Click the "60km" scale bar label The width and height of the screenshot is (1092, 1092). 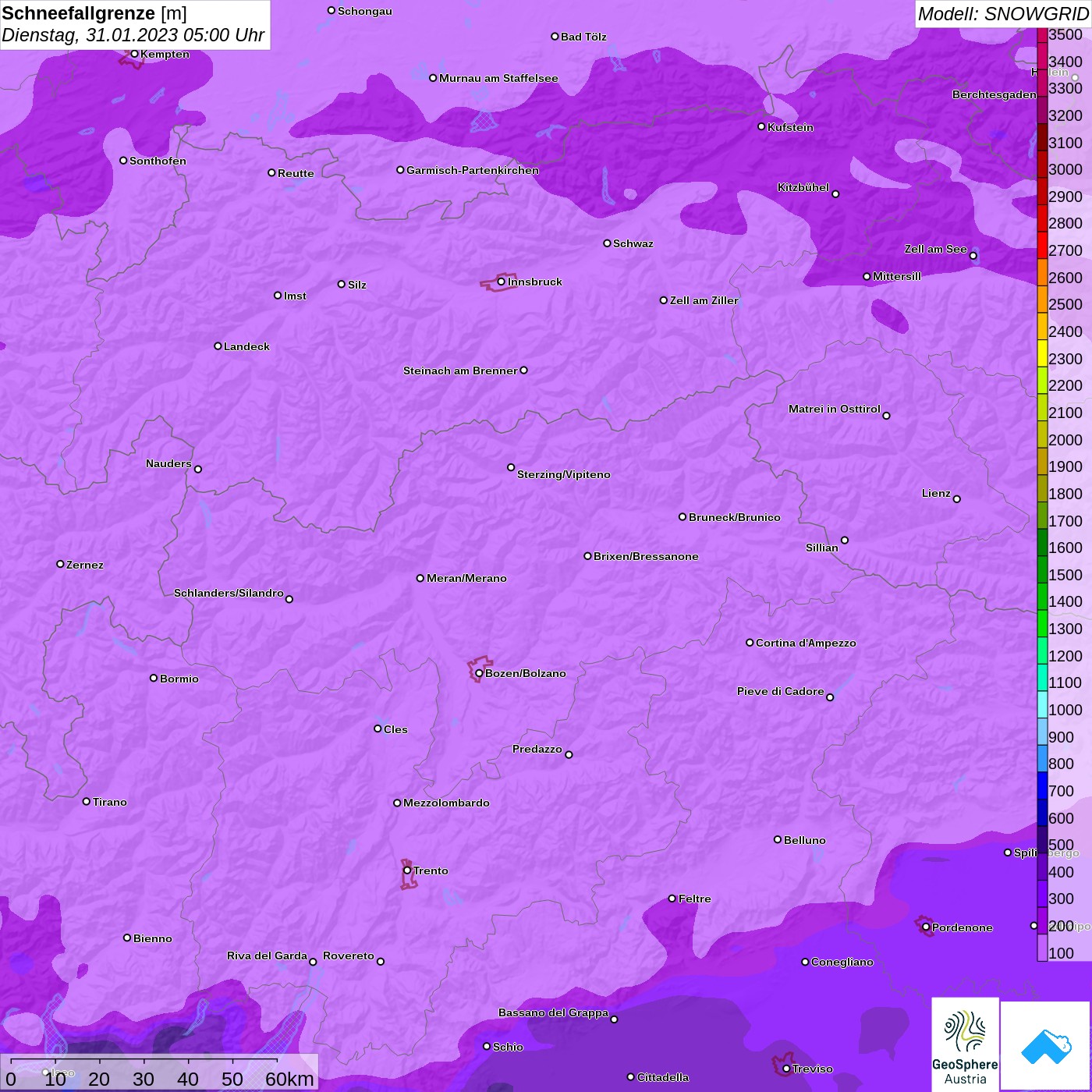point(289,1079)
